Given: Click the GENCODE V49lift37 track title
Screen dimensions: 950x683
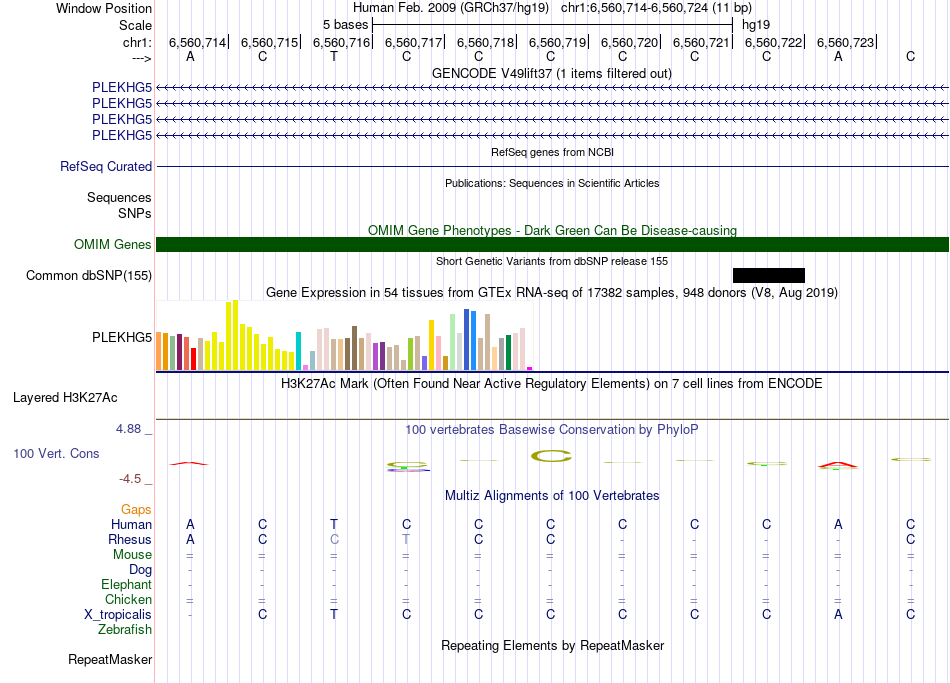Looking at the screenshot, I should pyautogui.click(x=551, y=73).
